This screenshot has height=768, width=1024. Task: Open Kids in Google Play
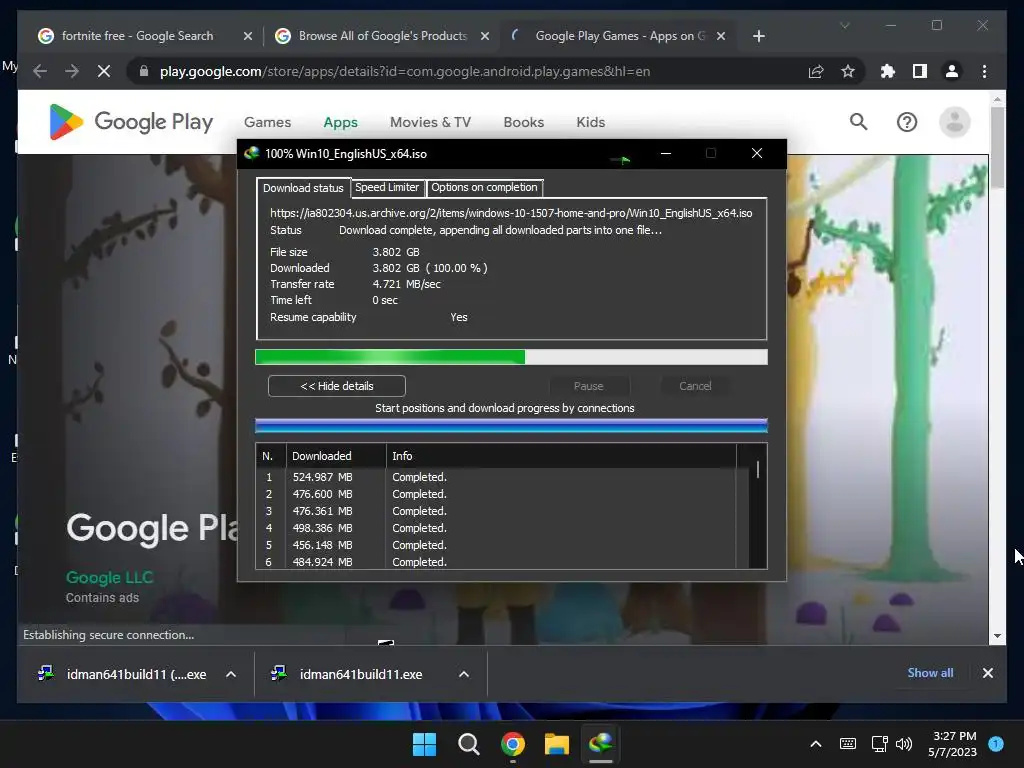[590, 122]
